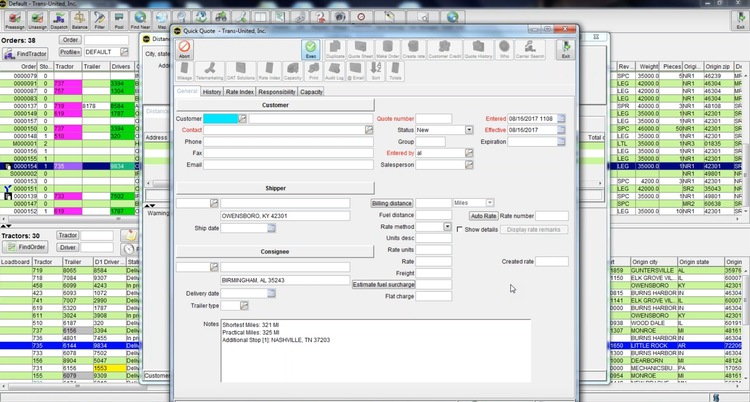Viewport: 750px width, 402px height.
Task: Click the Print toolbar icon
Action: (313, 71)
